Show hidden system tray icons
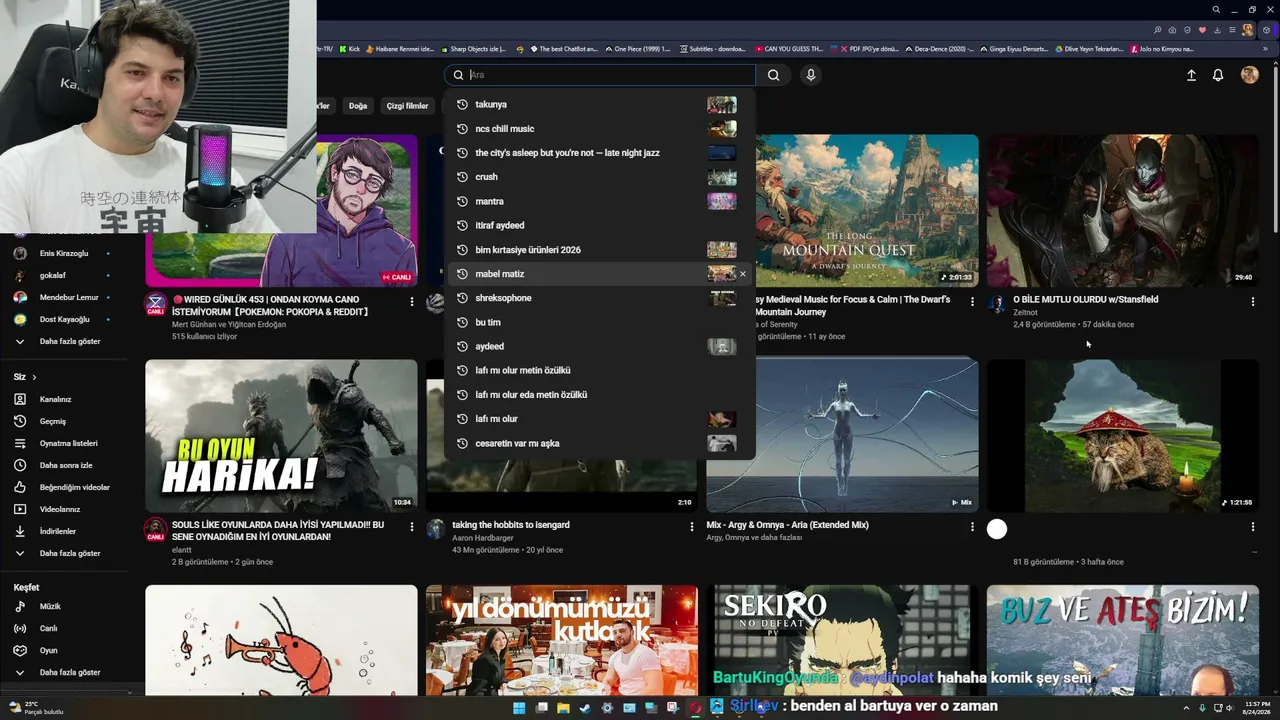The image size is (1280, 720). (x=1186, y=708)
